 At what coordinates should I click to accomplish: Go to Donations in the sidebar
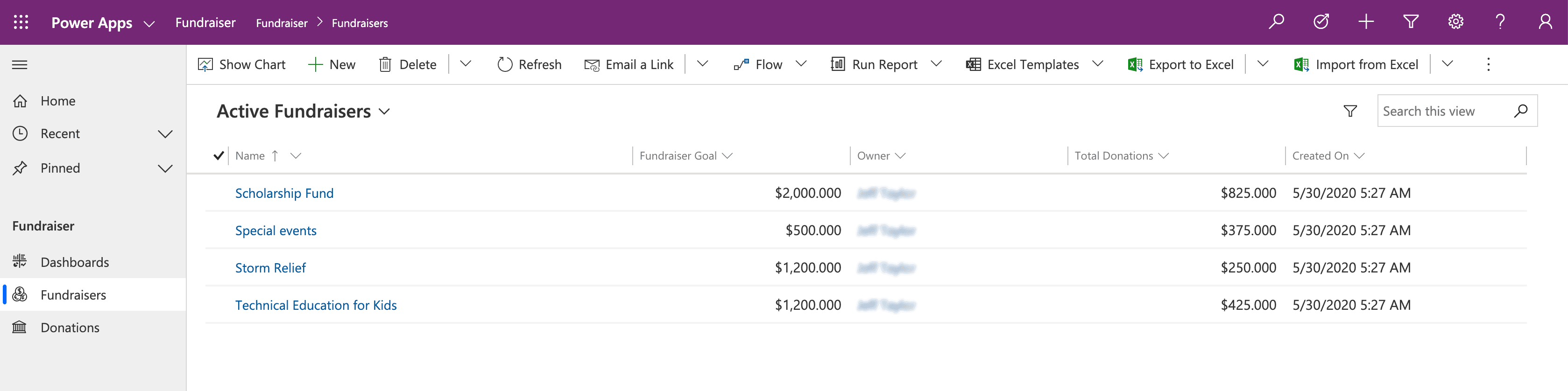coord(70,328)
